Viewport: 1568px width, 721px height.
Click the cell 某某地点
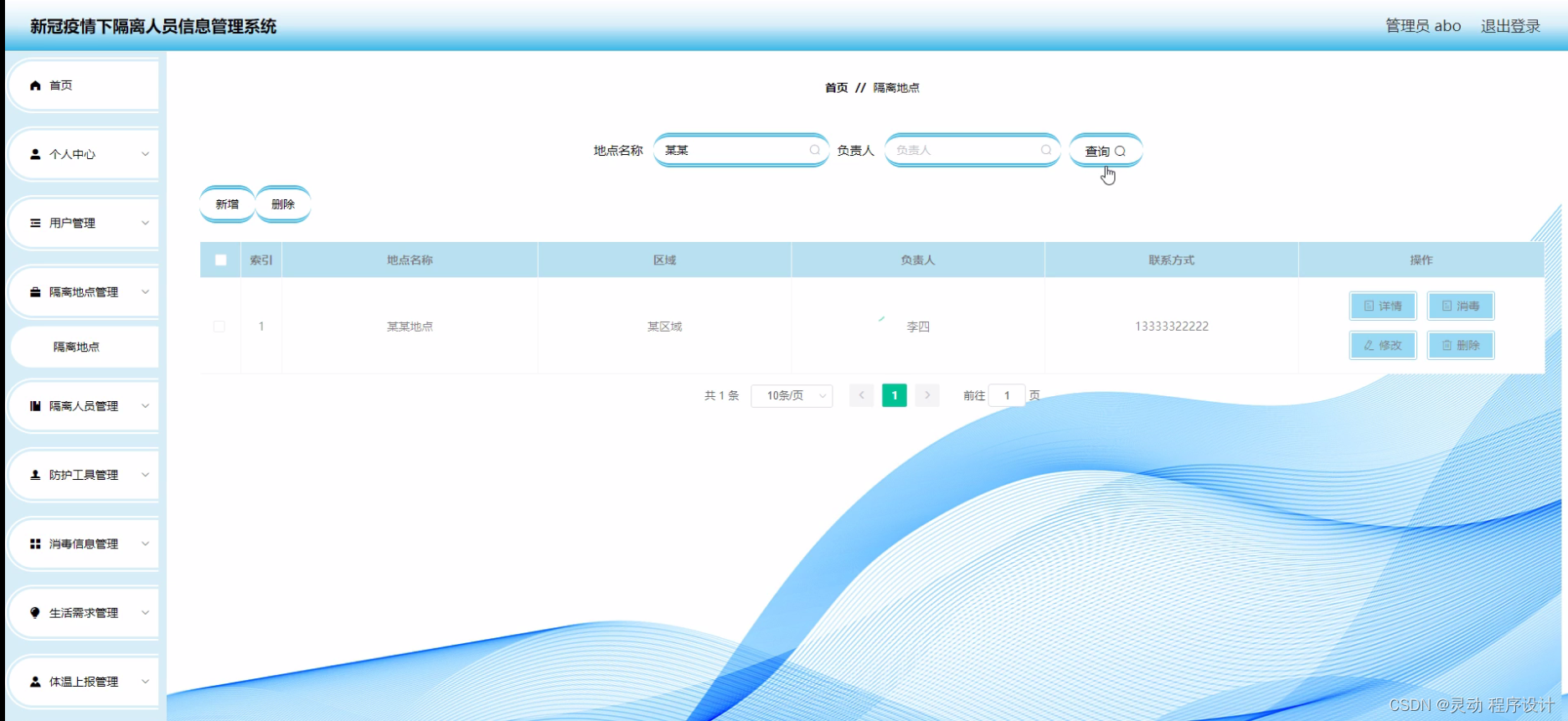click(x=410, y=327)
